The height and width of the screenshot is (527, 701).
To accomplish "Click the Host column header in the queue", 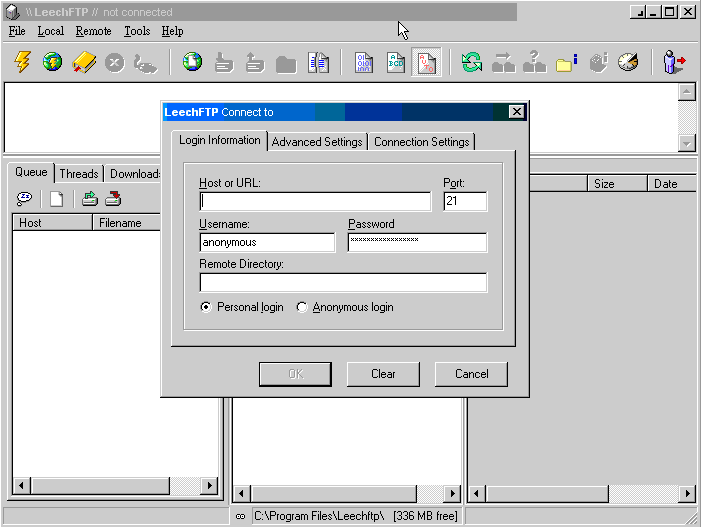I will 52,223.
